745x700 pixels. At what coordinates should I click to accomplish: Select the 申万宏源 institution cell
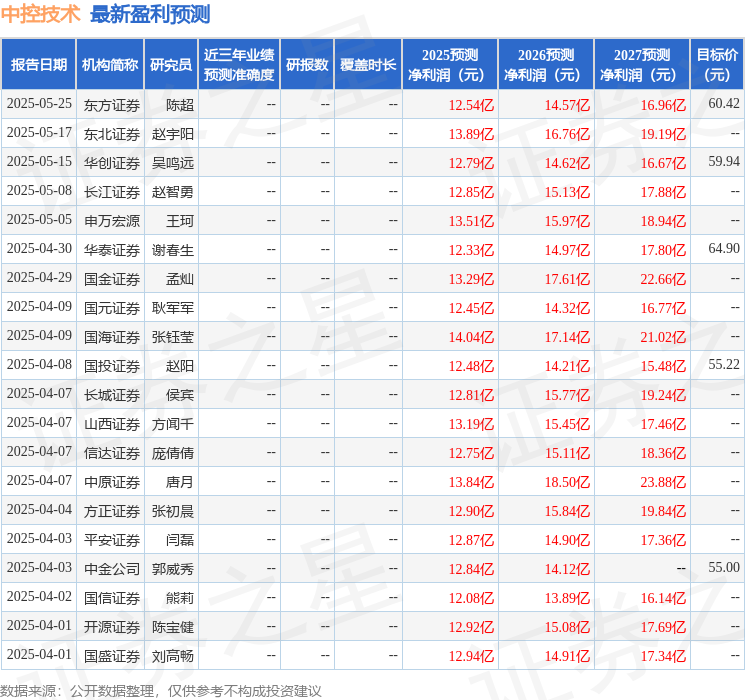tap(112, 221)
